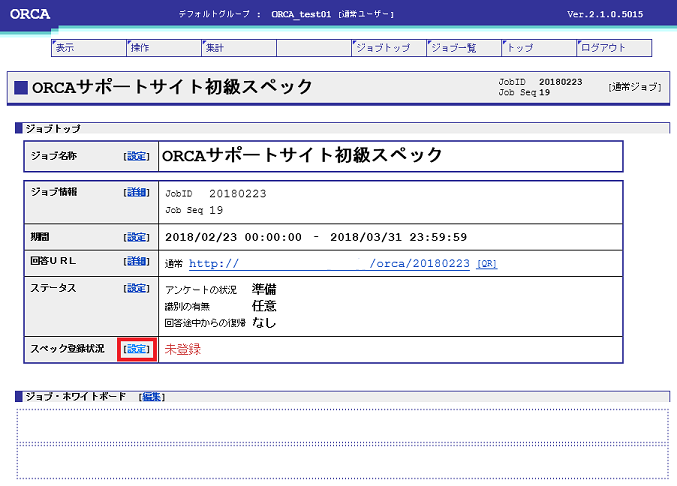Click the job name in the ジョブ名称 row
The image size is (677, 486).
click(x=302, y=155)
